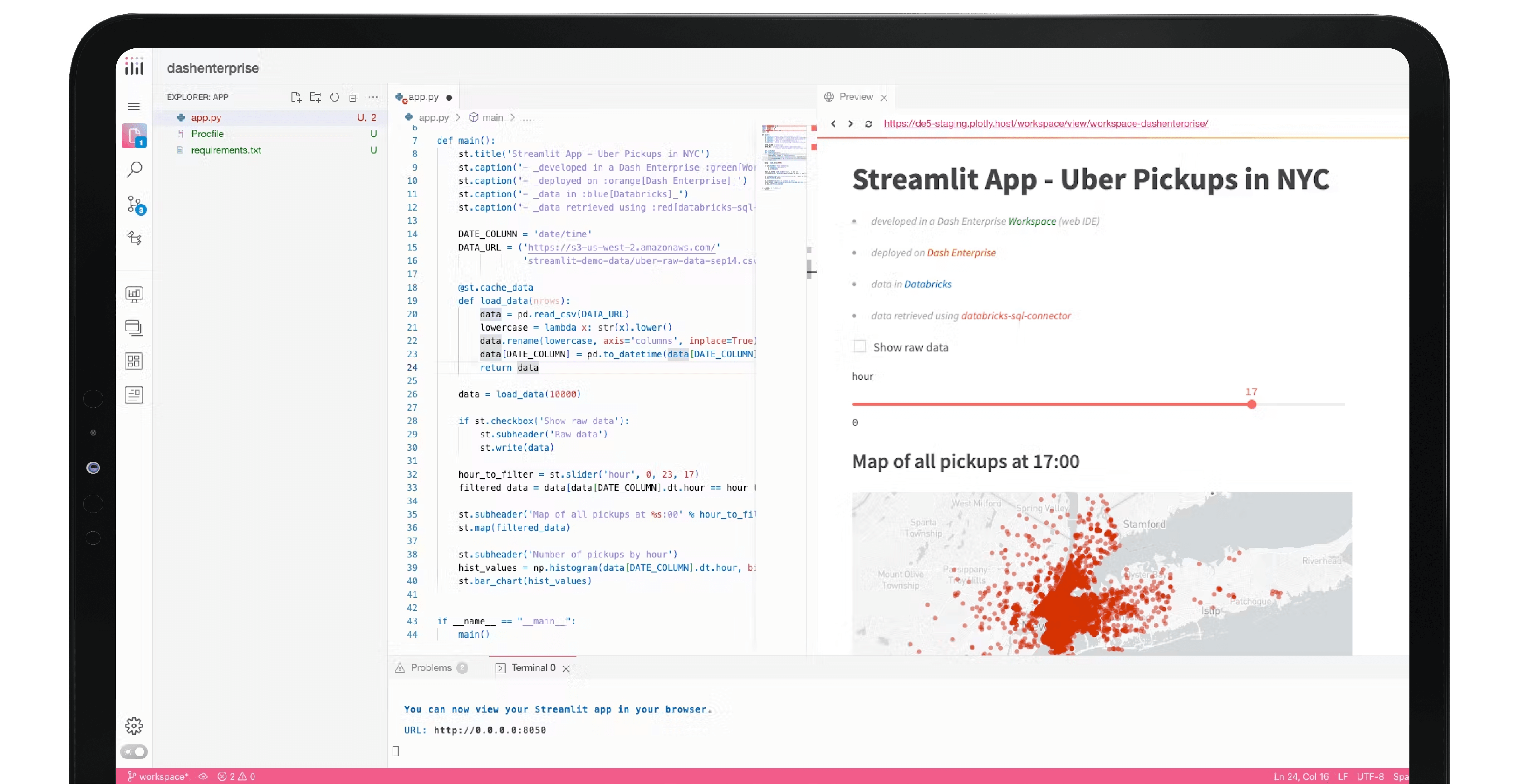Go forward in the Preview browser
Screen dimensions: 1519x784
850,124
